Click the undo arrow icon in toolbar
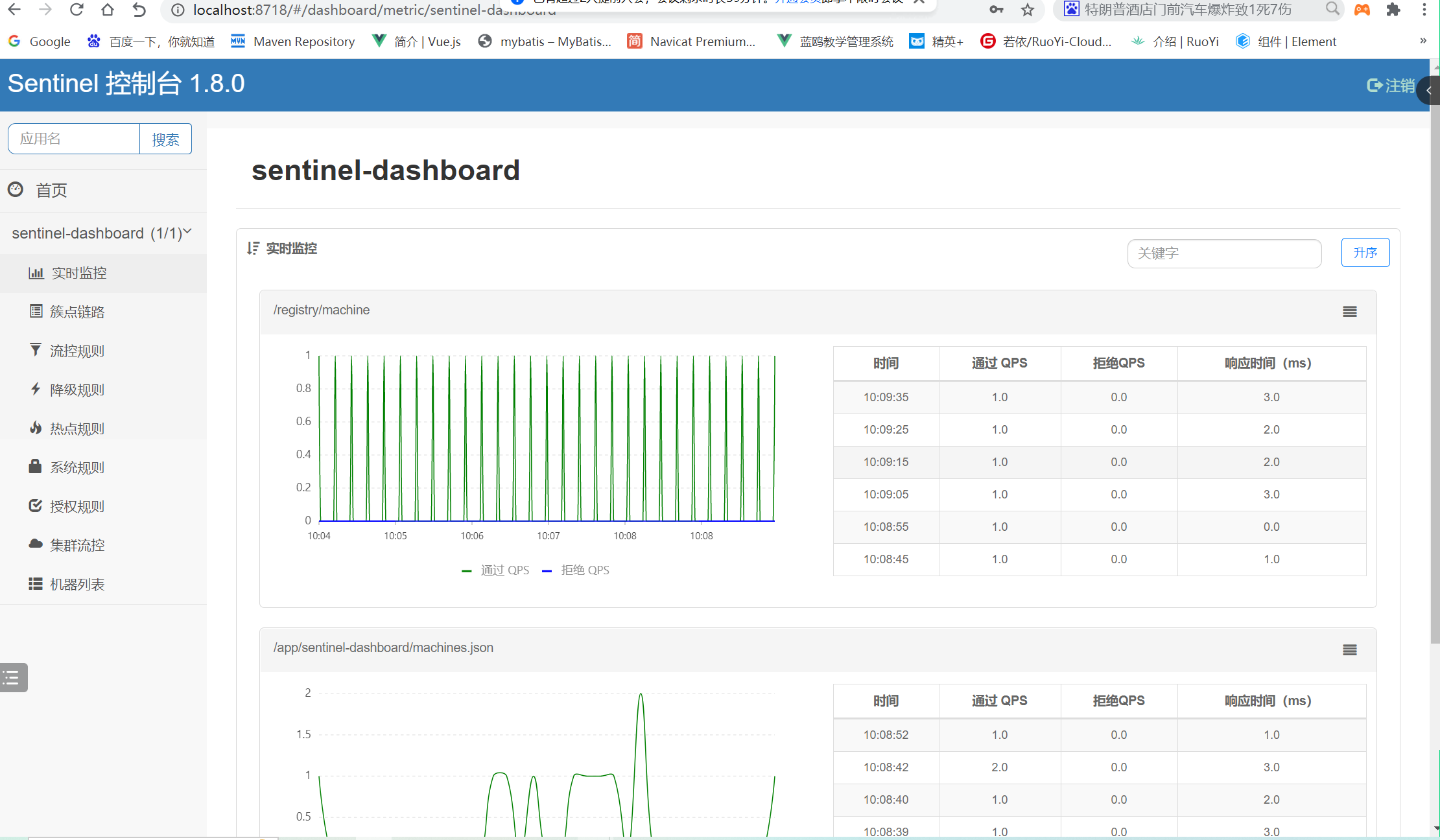 [x=139, y=10]
